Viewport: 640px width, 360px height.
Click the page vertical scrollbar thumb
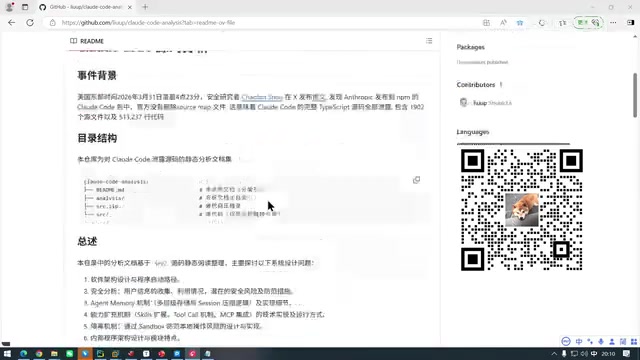click(635, 95)
